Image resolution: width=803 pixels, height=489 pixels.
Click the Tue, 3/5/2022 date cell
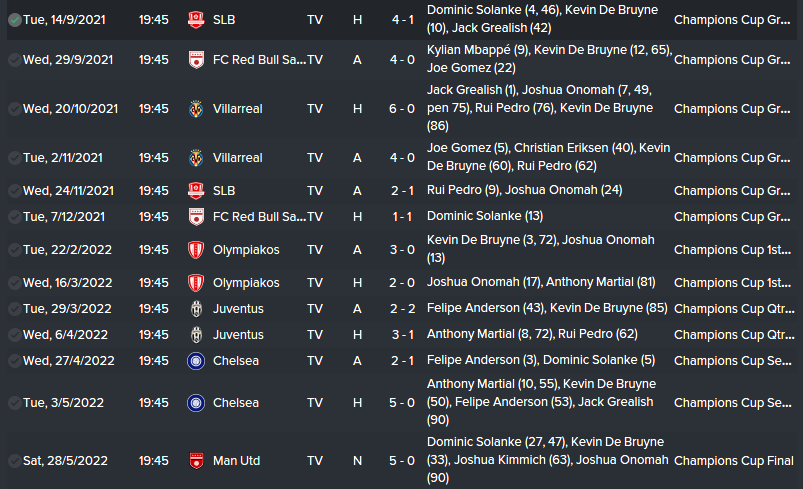69,403
